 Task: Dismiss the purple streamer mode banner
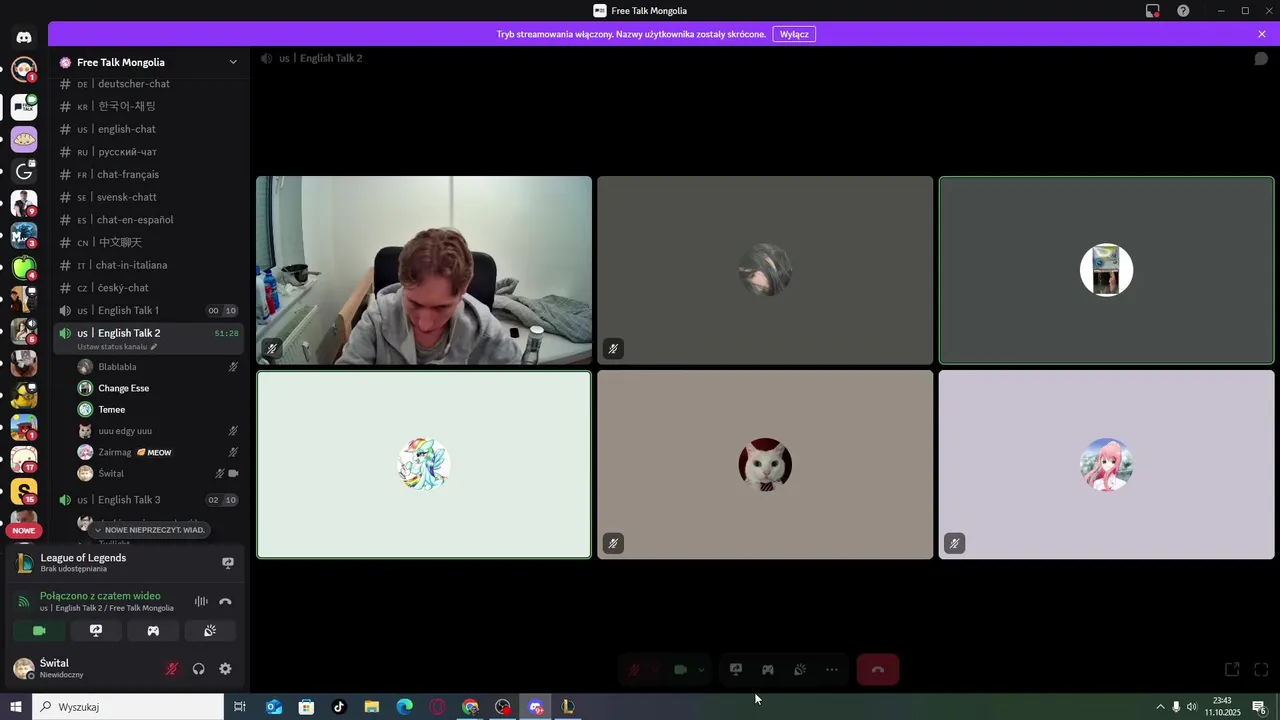click(1262, 34)
